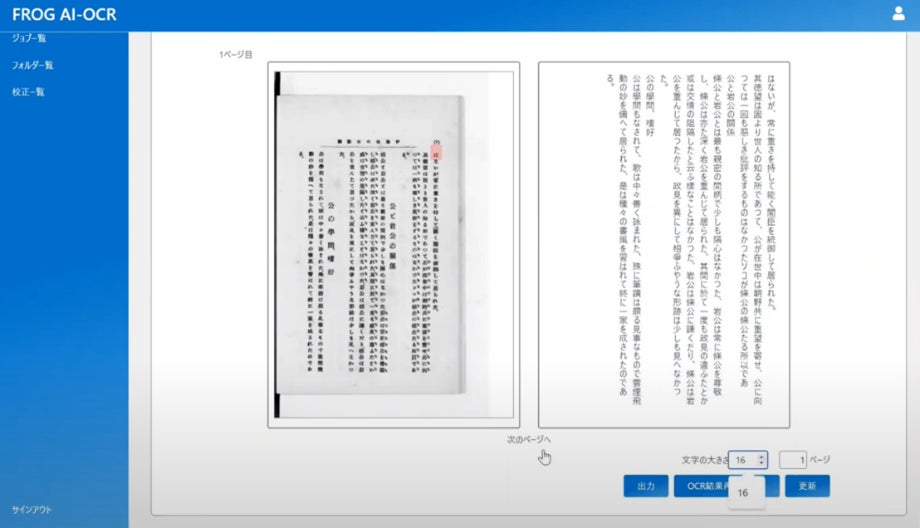Open 校正一覧 in the sidebar
This screenshot has width=920, height=528.
tap(28, 92)
